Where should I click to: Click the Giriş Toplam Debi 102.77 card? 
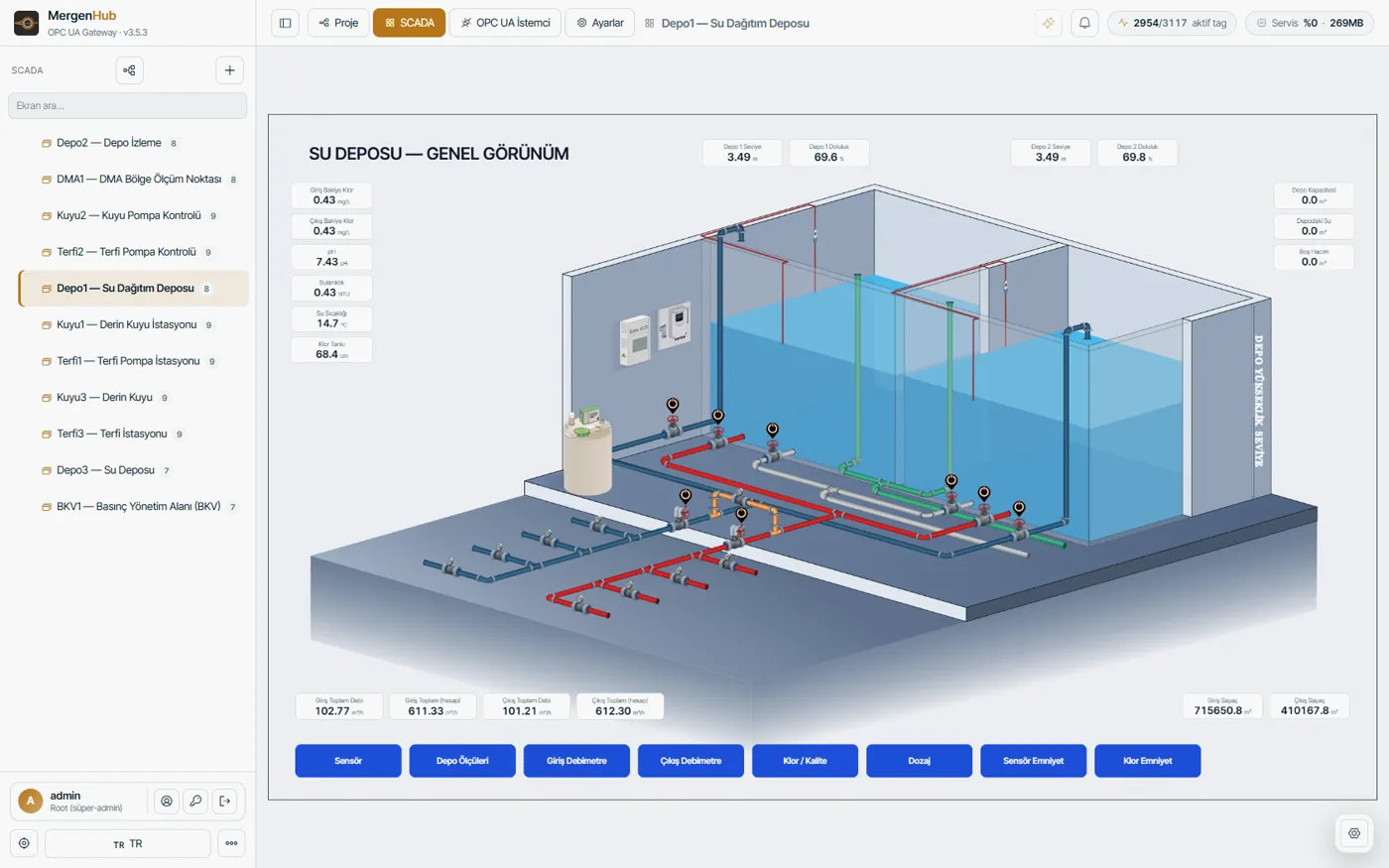[339, 706]
